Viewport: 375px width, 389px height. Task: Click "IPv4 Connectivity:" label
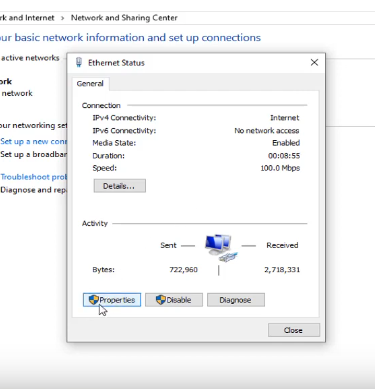click(x=124, y=118)
